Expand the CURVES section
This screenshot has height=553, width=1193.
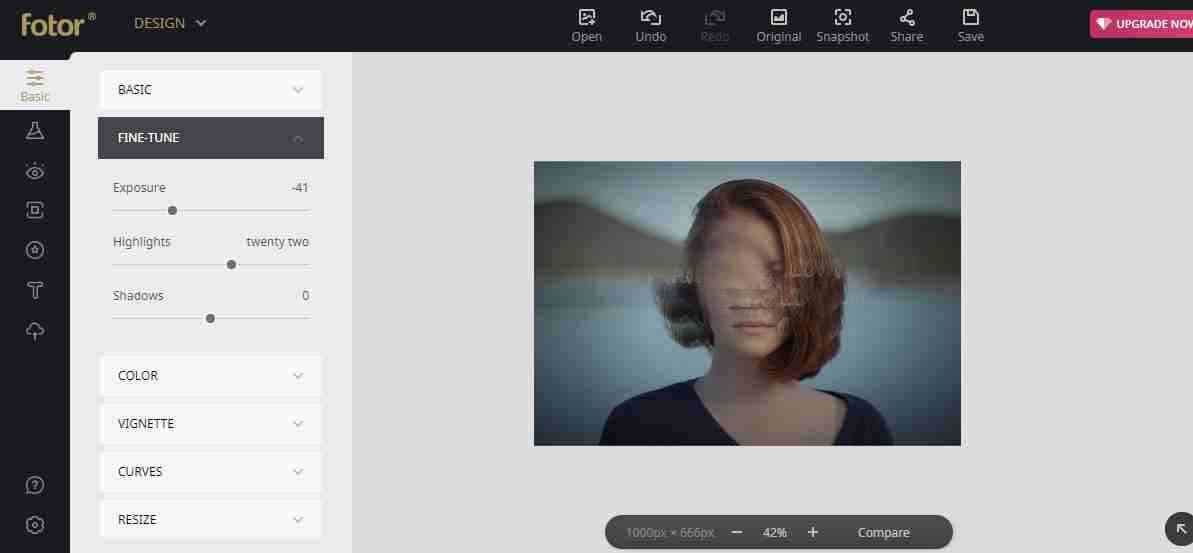pyautogui.click(x=211, y=472)
